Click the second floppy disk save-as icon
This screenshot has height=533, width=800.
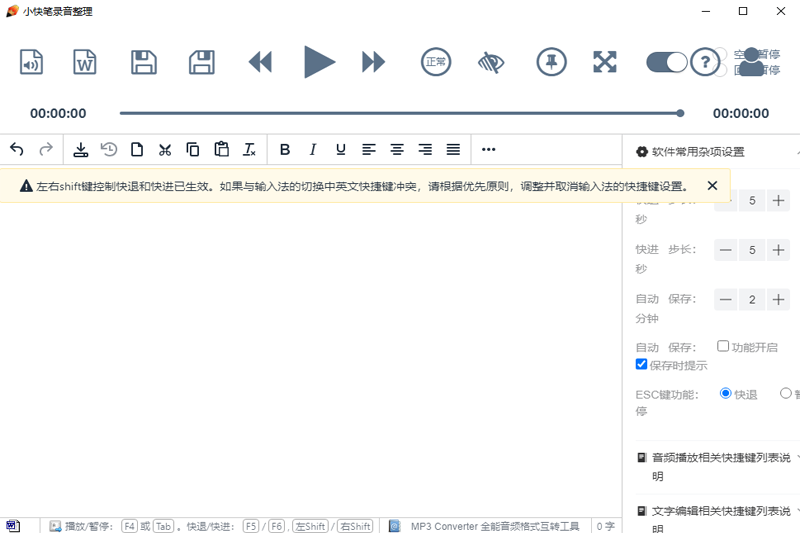pyautogui.click(x=202, y=62)
